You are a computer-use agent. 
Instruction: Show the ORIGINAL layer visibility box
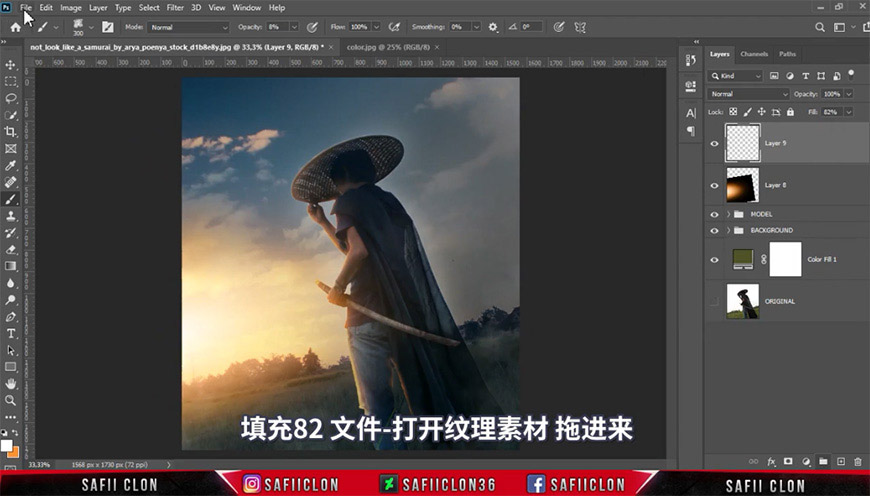(x=715, y=301)
